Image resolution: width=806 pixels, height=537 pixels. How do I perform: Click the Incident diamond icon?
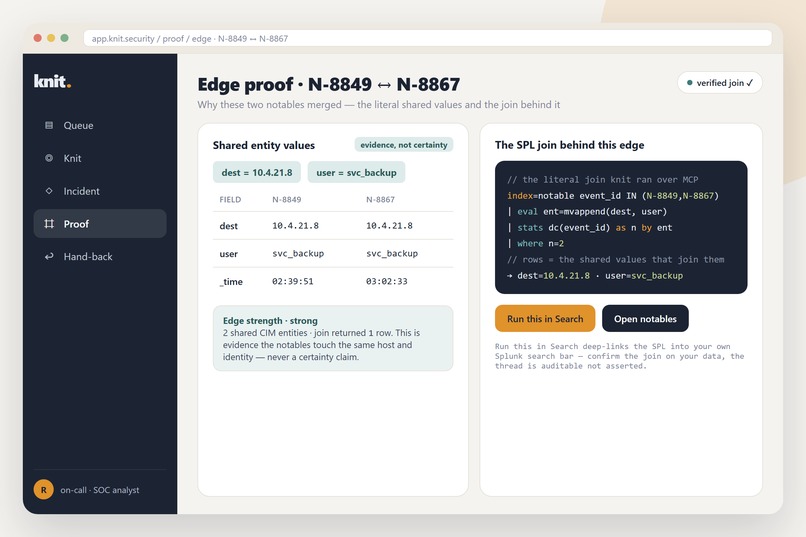(49, 191)
